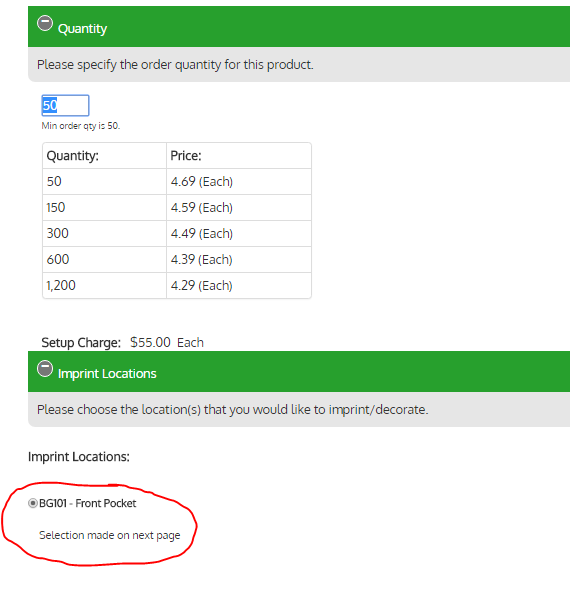Click the Quantity header title
Image resolution: width=570 pixels, height=611 pixels.
(82, 29)
